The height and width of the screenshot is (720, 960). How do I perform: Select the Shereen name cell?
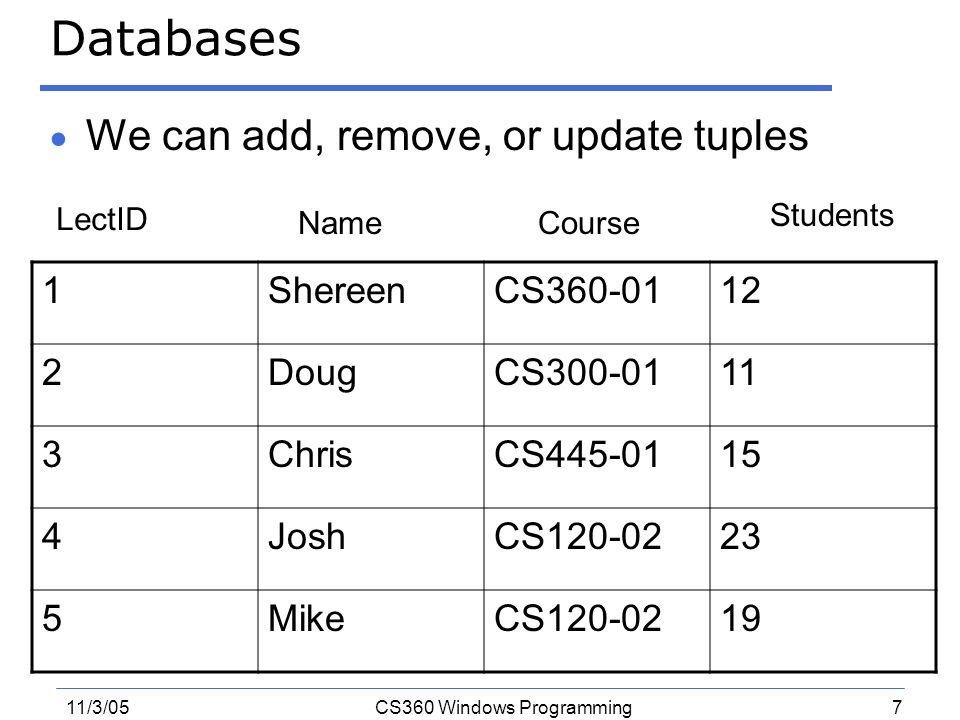tap(371, 304)
